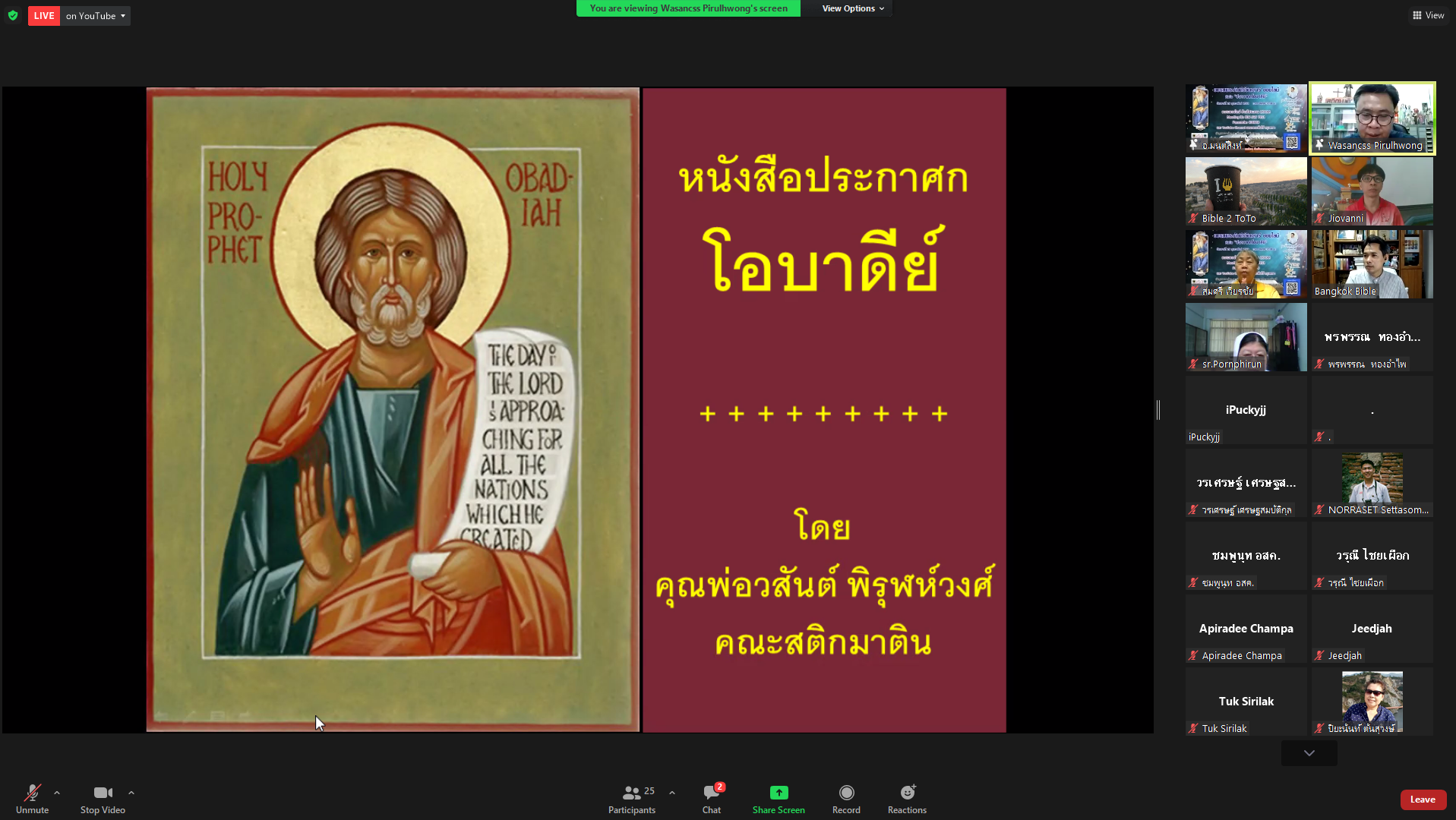Show more participants with down chevron

coord(1309,753)
